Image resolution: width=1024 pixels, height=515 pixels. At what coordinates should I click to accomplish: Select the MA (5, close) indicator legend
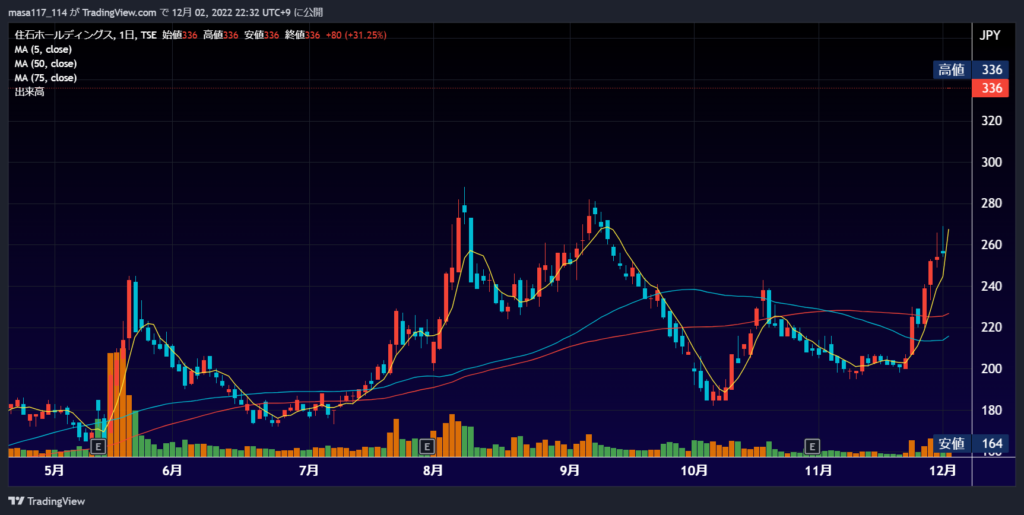coord(43,50)
